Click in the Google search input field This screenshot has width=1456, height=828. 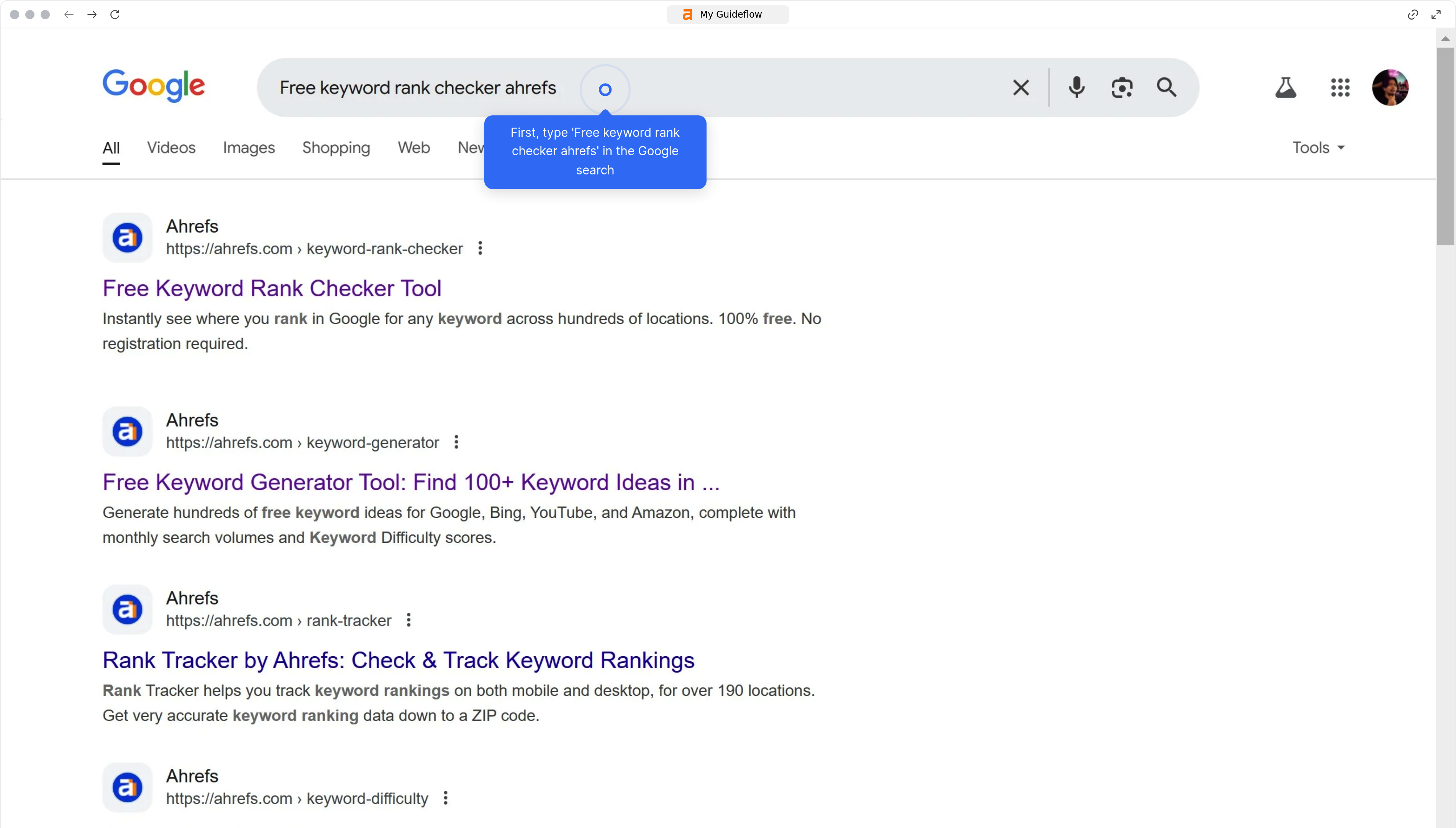pos(796,87)
